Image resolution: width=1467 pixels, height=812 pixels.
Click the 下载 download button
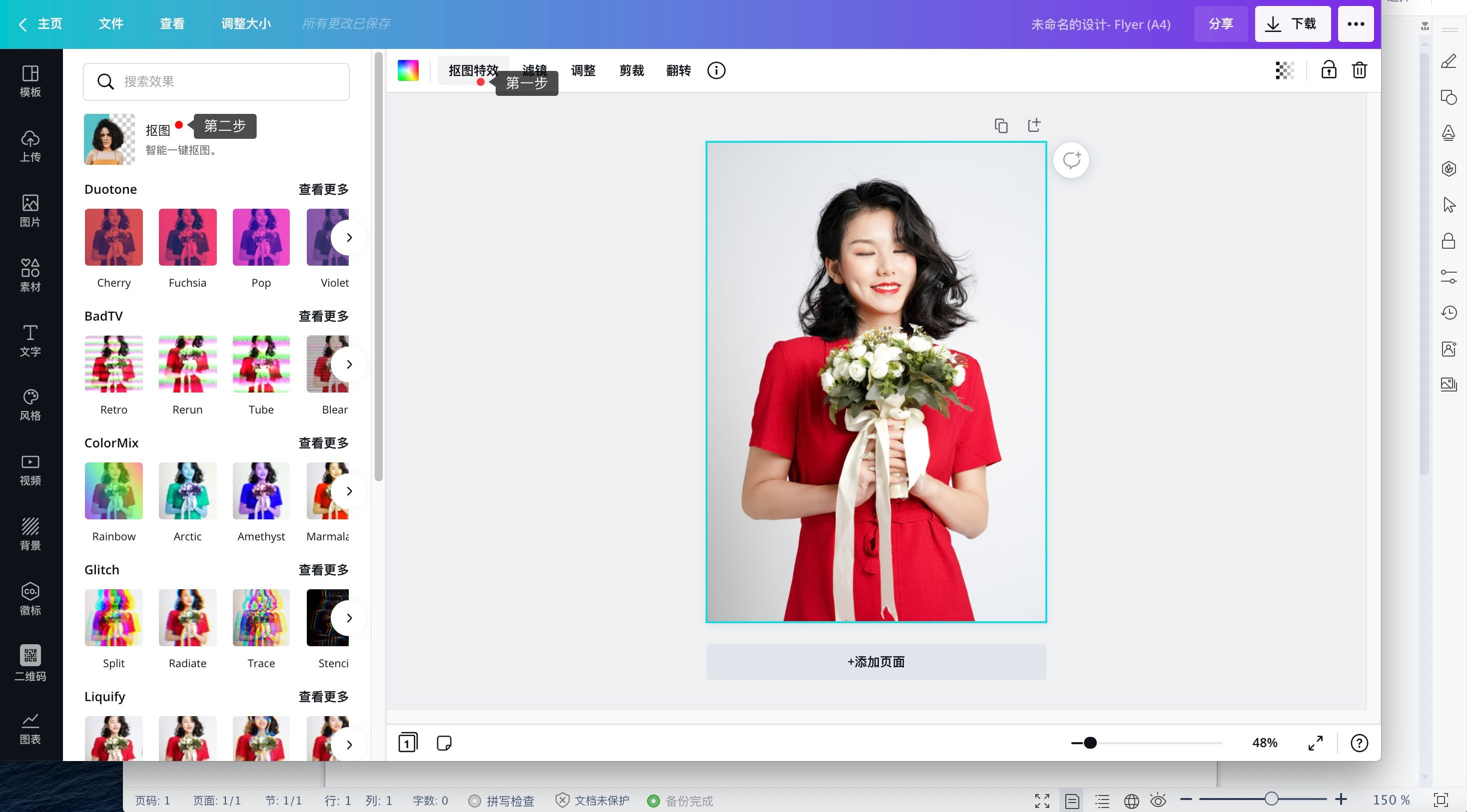coord(1292,24)
